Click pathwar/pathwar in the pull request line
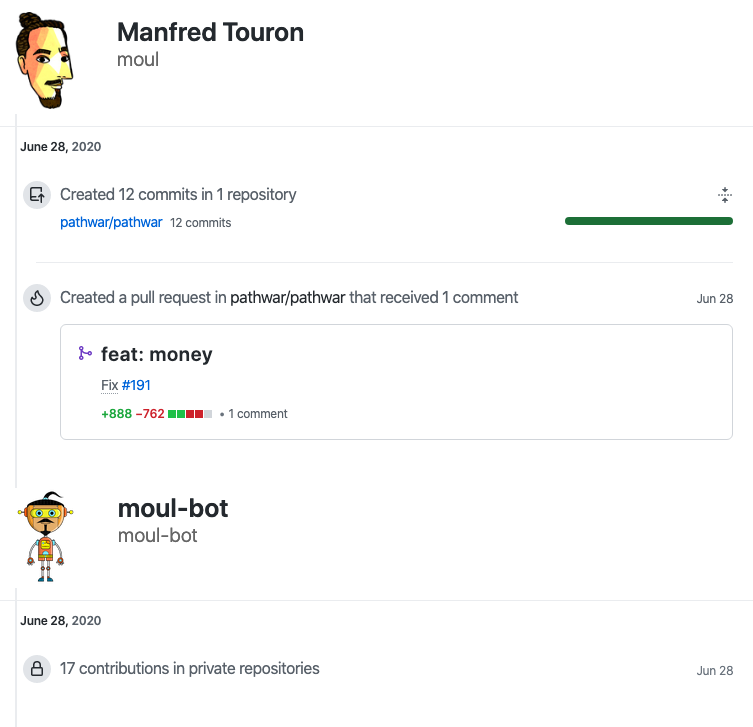The height and width of the screenshot is (727, 753). tap(288, 298)
